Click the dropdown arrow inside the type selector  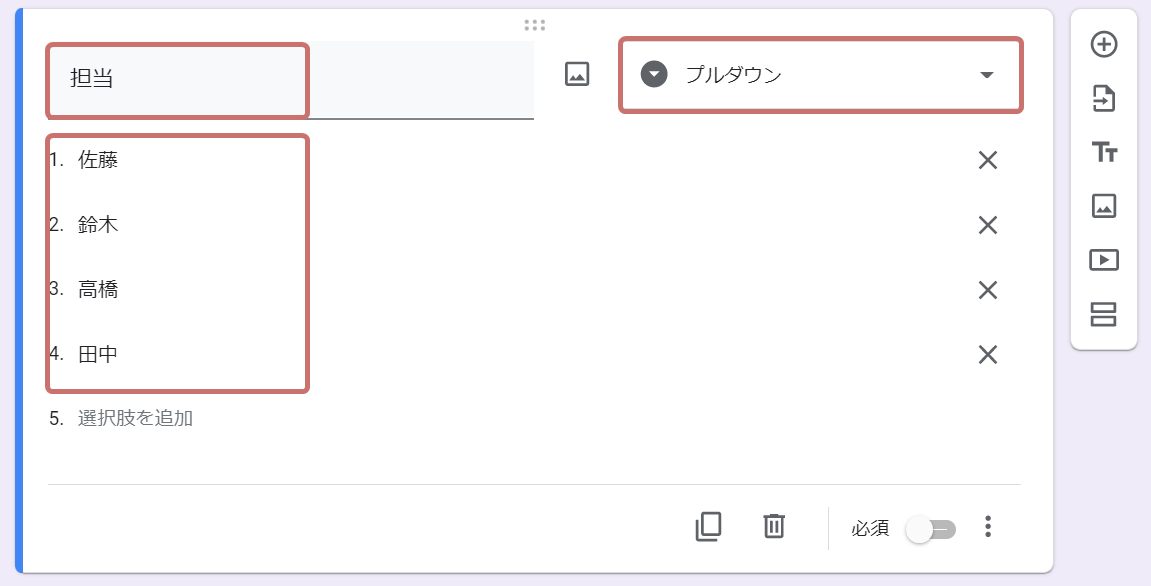(x=987, y=74)
